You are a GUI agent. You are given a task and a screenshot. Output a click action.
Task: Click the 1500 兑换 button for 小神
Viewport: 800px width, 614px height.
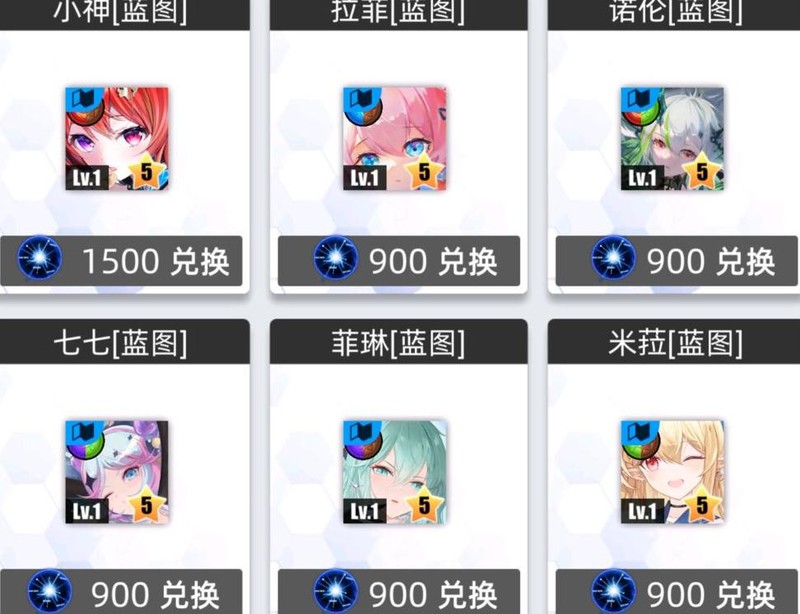coord(121,261)
